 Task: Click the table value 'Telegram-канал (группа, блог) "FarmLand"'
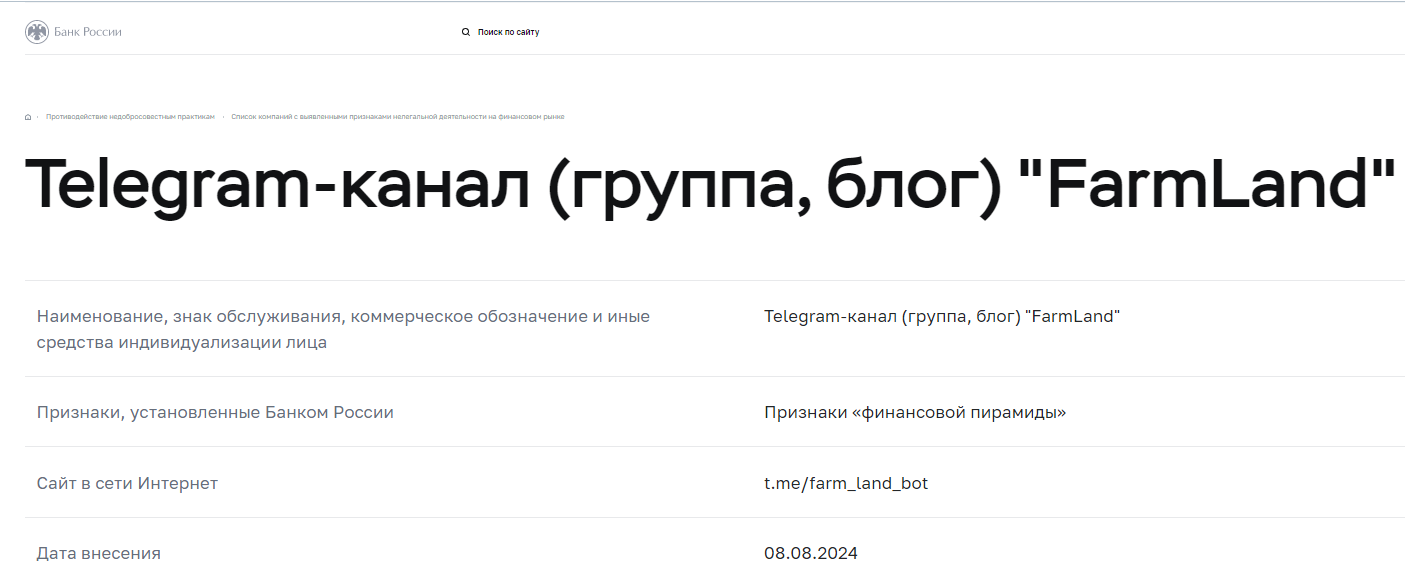point(942,316)
